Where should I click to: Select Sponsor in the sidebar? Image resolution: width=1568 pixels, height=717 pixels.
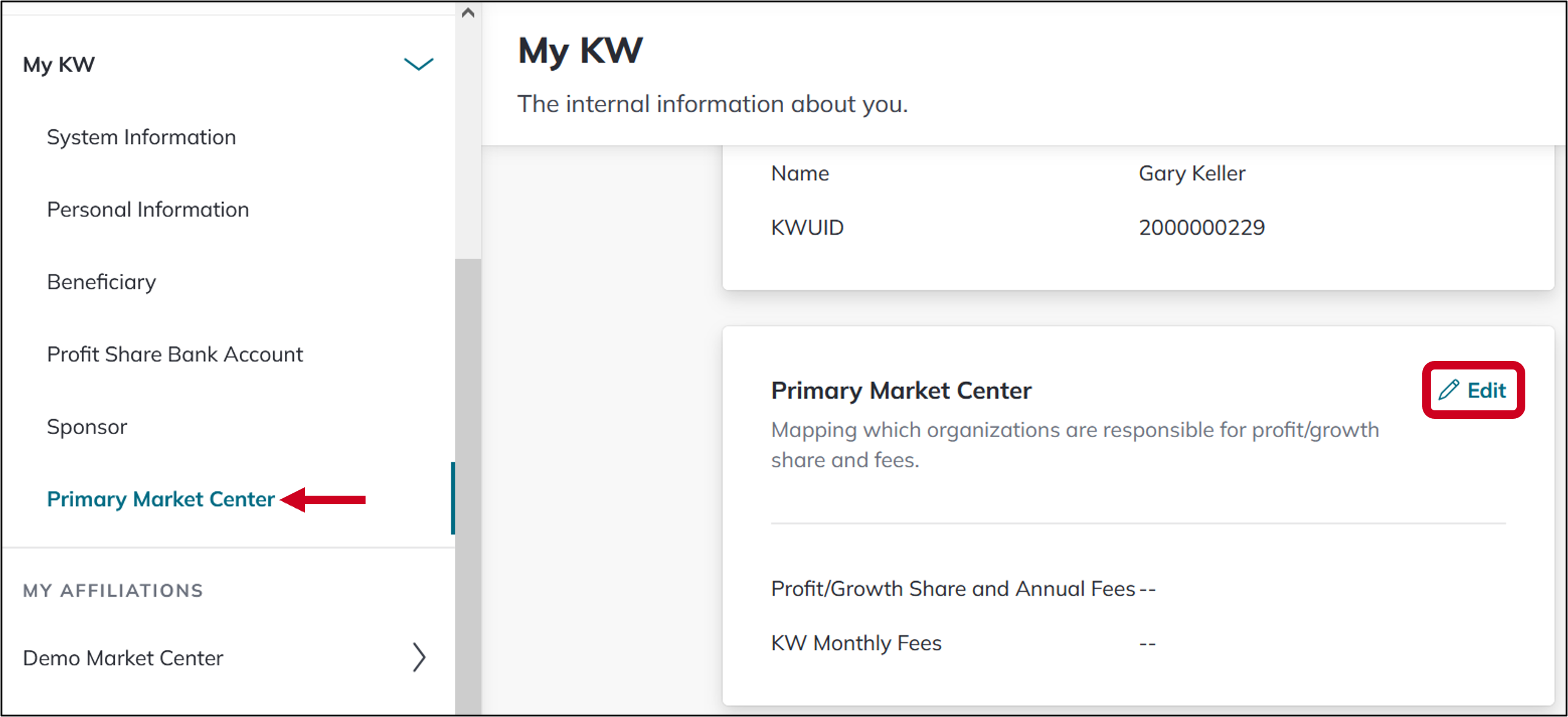(87, 427)
